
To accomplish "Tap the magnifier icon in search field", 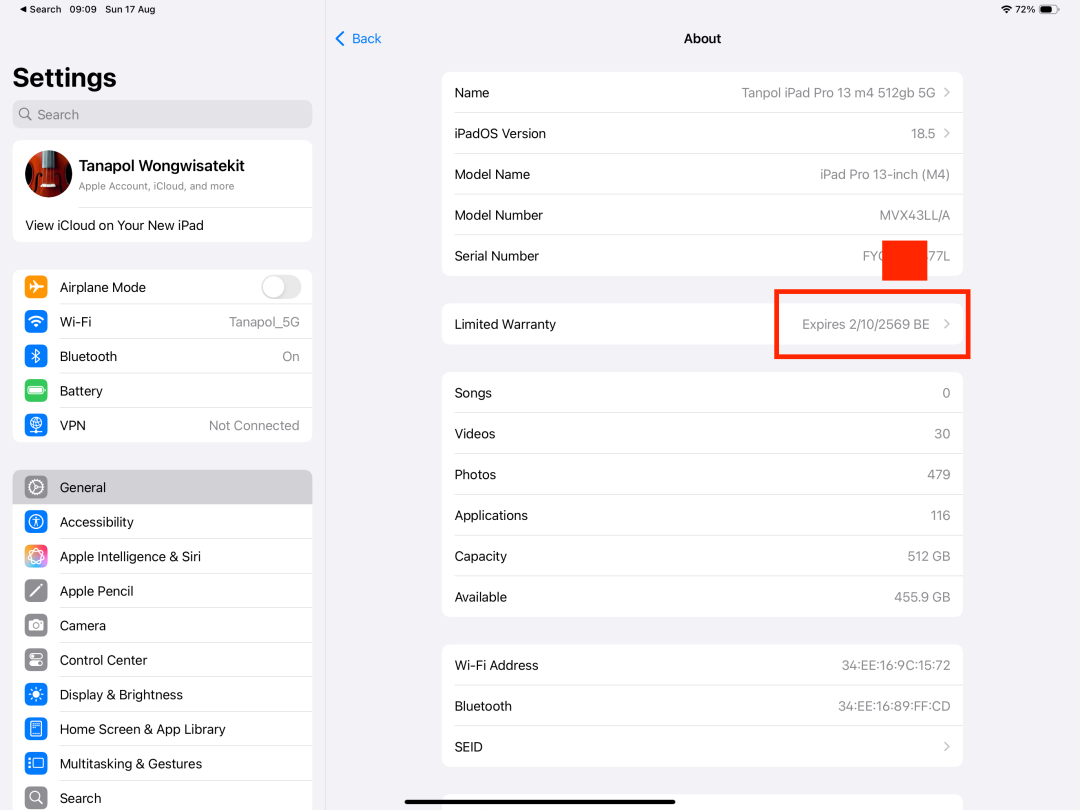I will pyautogui.click(x=25, y=114).
